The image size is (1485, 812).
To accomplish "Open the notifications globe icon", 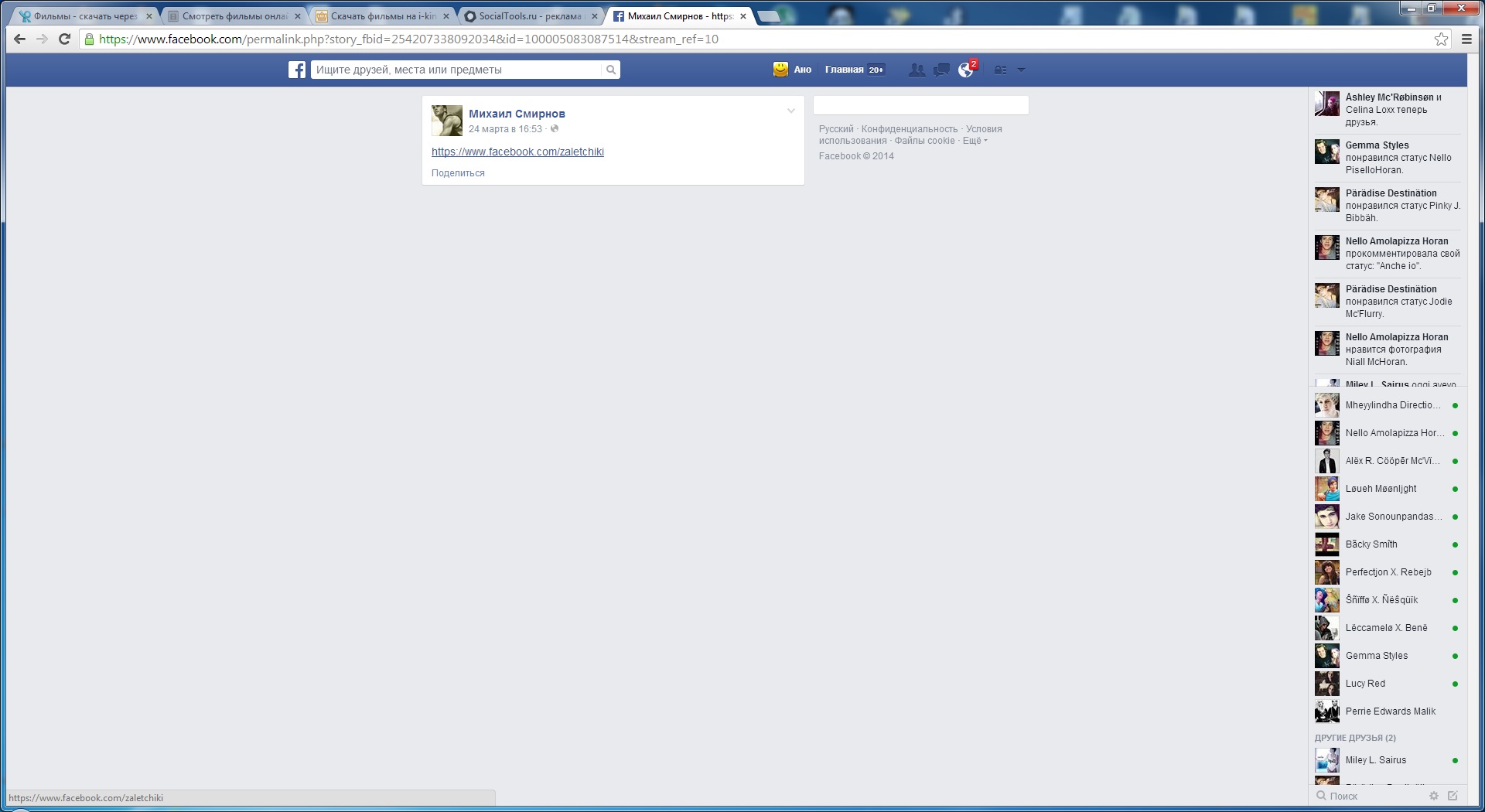I will point(966,70).
